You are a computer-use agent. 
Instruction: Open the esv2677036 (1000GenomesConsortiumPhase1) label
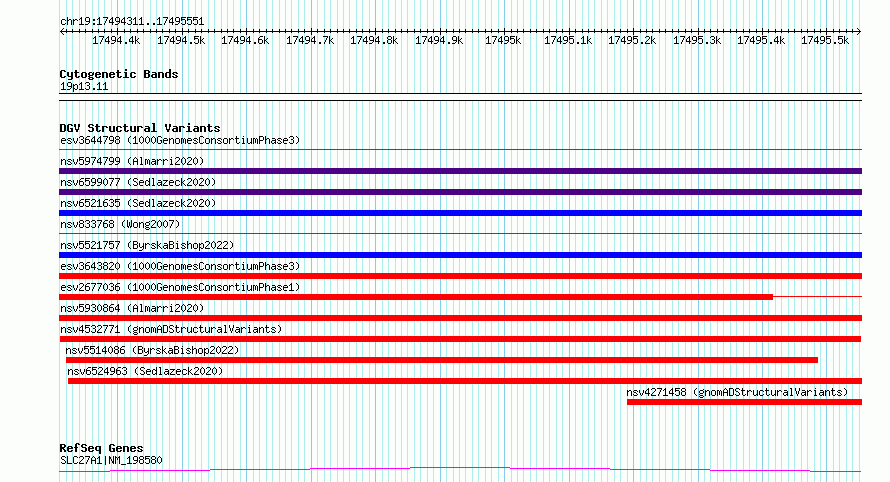click(180, 287)
